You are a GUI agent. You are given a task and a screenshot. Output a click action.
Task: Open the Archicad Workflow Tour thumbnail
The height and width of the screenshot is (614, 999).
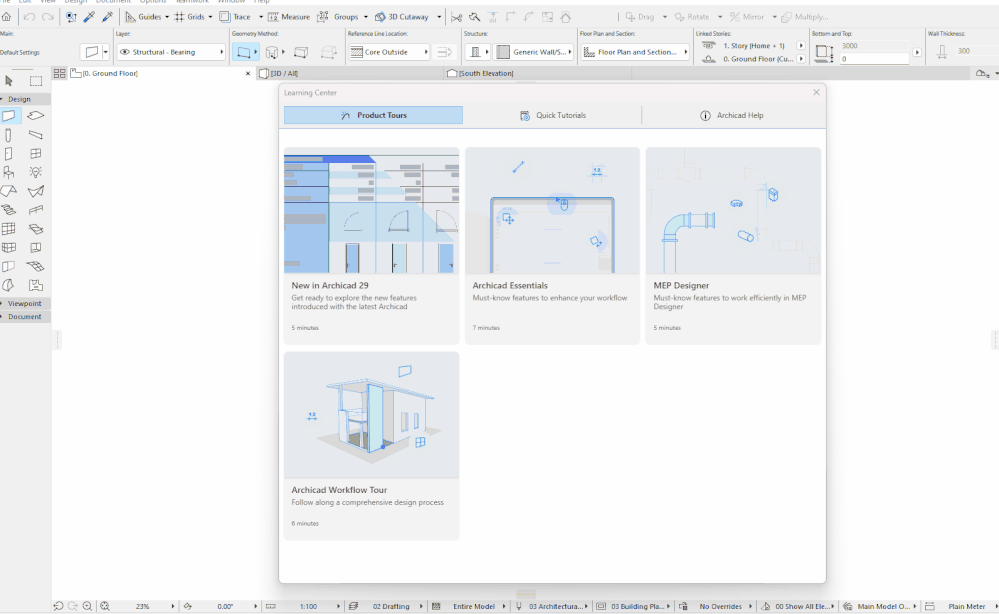[371, 415]
